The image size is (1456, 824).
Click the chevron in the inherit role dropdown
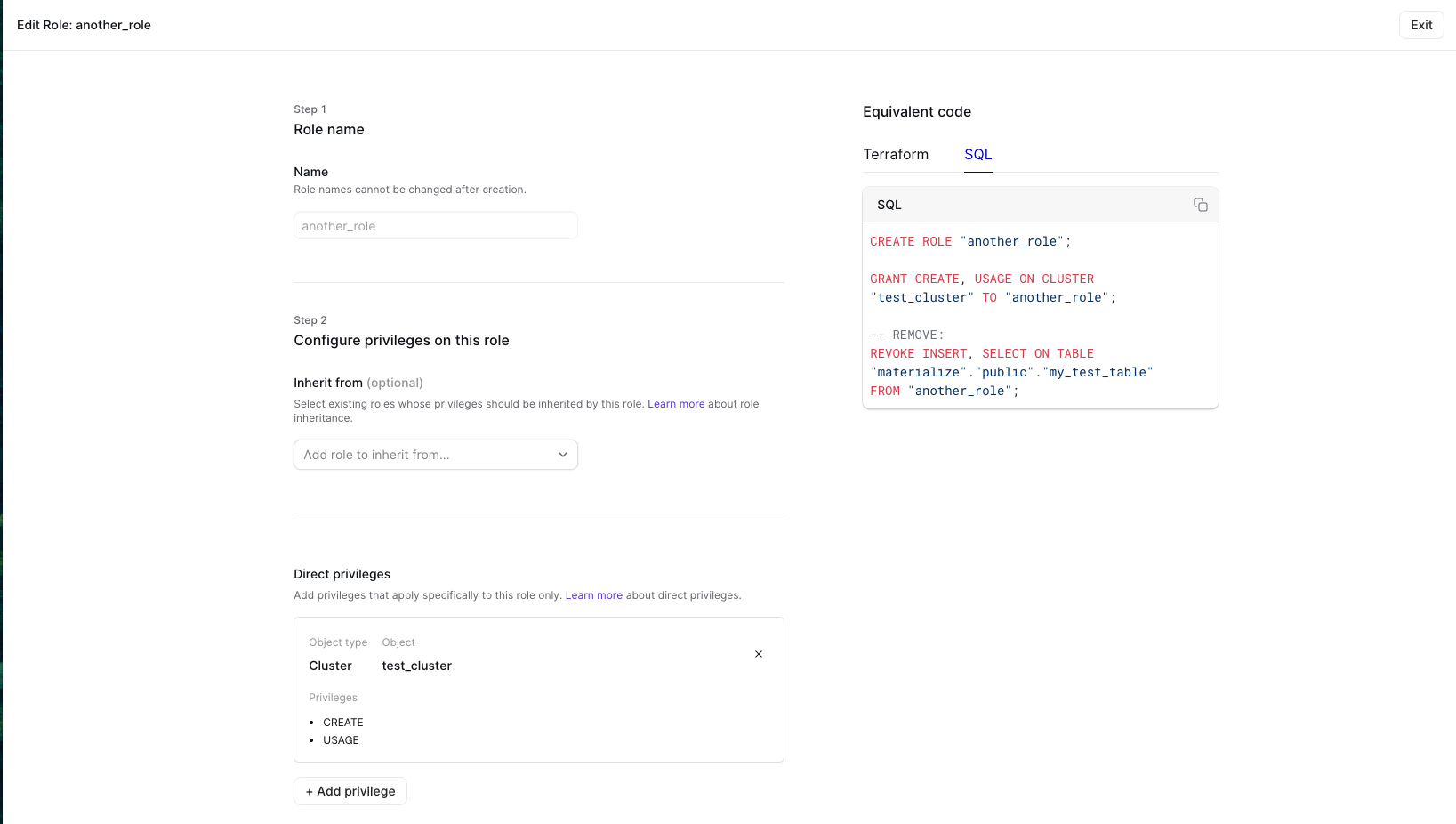562,455
